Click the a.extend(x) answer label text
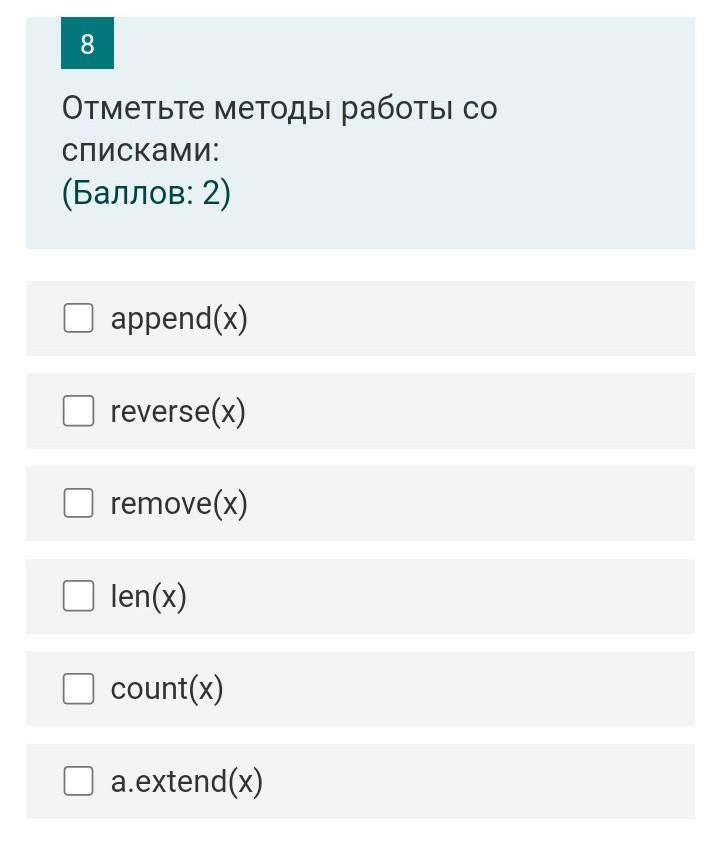Image resolution: width=720 pixels, height=845 pixels. (x=186, y=782)
